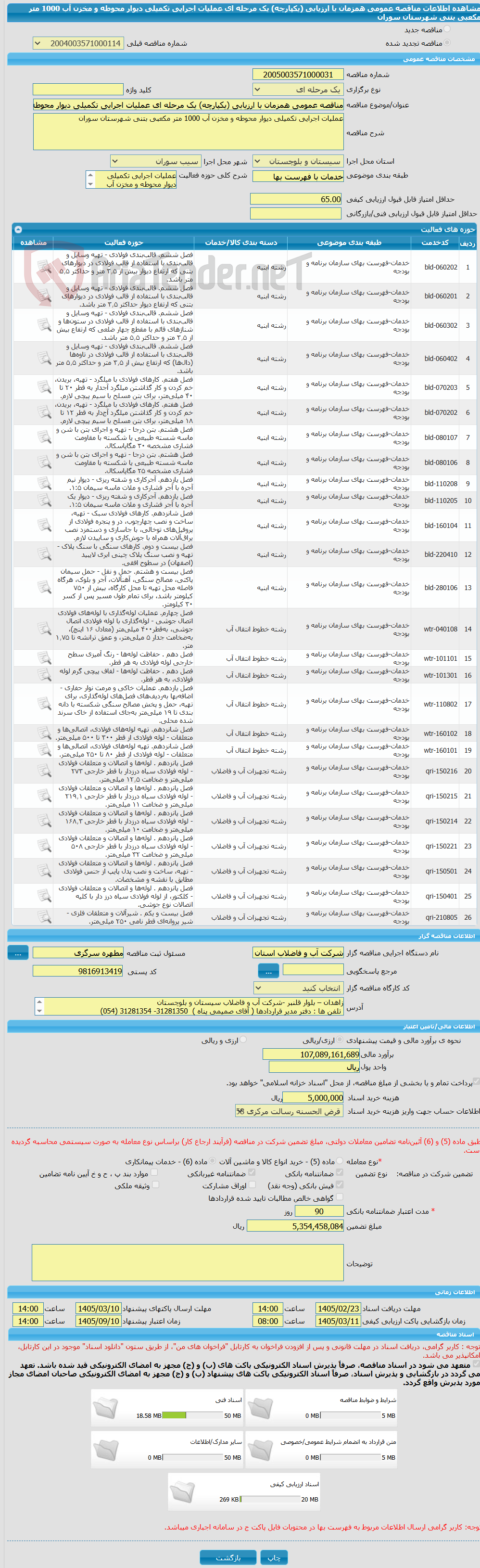This screenshot has height=1568, width=480.
Task: Expand the استان محل اجرا dropdown
Action: [x=298, y=161]
